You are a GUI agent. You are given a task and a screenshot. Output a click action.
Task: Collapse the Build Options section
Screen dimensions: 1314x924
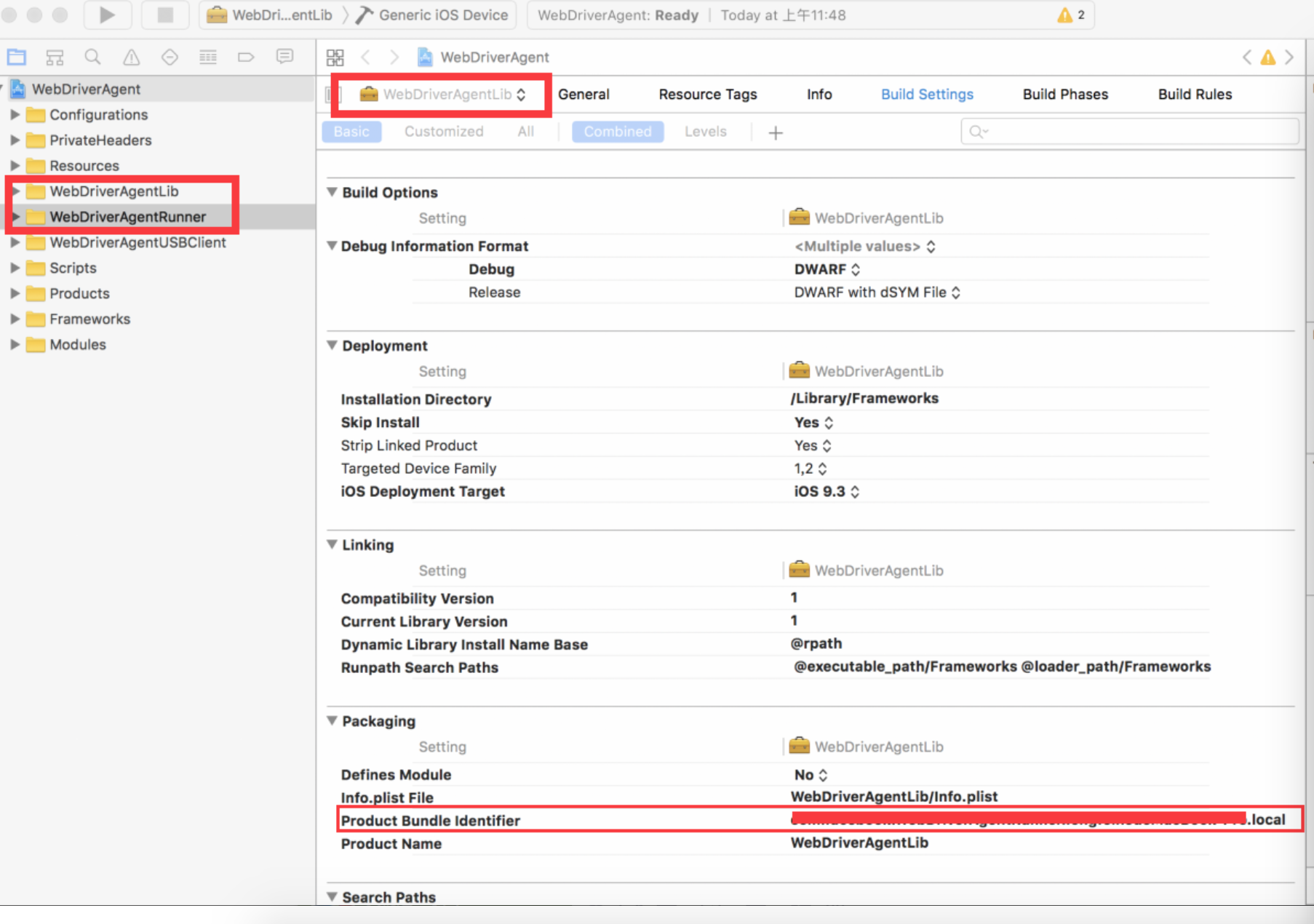pyautogui.click(x=333, y=192)
